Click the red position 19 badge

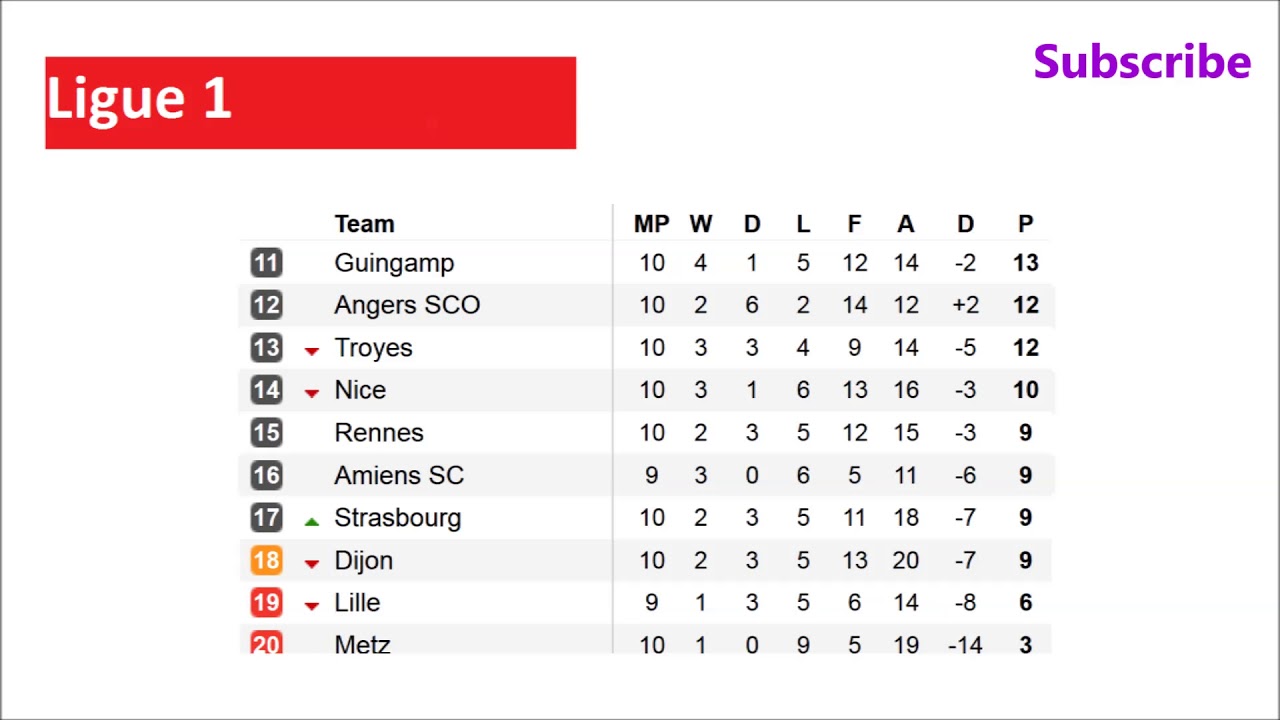point(266,603)
